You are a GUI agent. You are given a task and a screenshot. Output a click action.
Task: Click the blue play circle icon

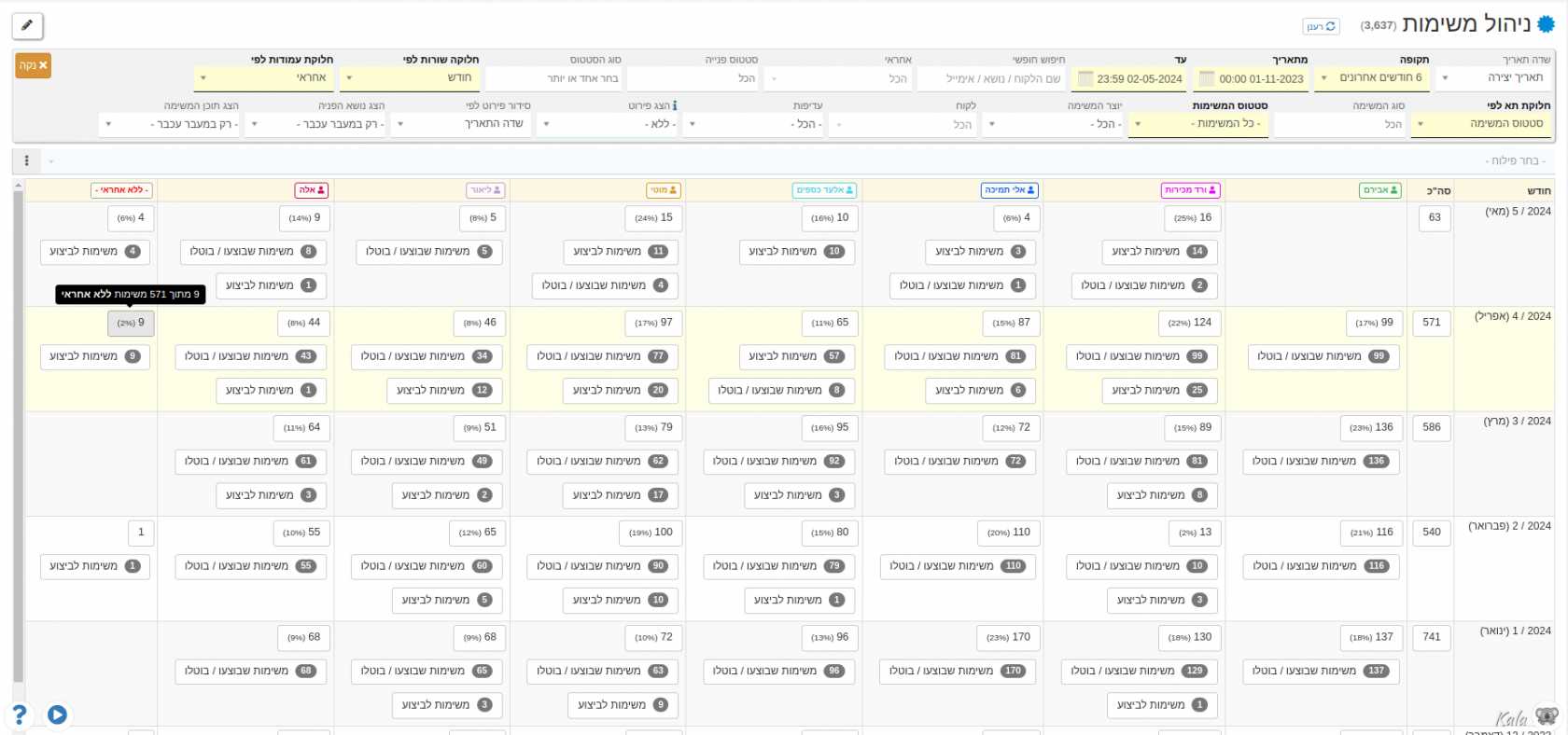[x=57, y=715]
